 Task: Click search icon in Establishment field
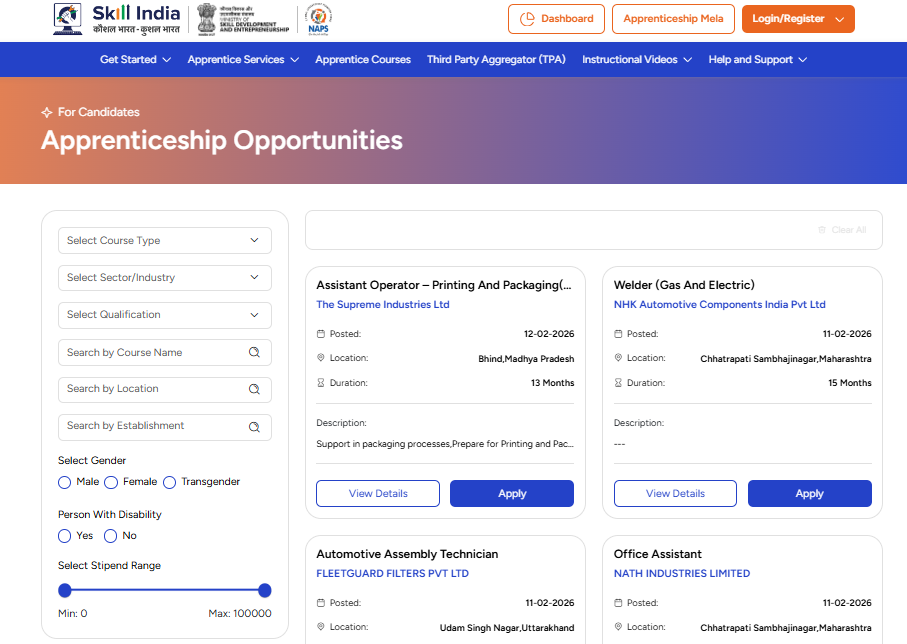point(254,426)
